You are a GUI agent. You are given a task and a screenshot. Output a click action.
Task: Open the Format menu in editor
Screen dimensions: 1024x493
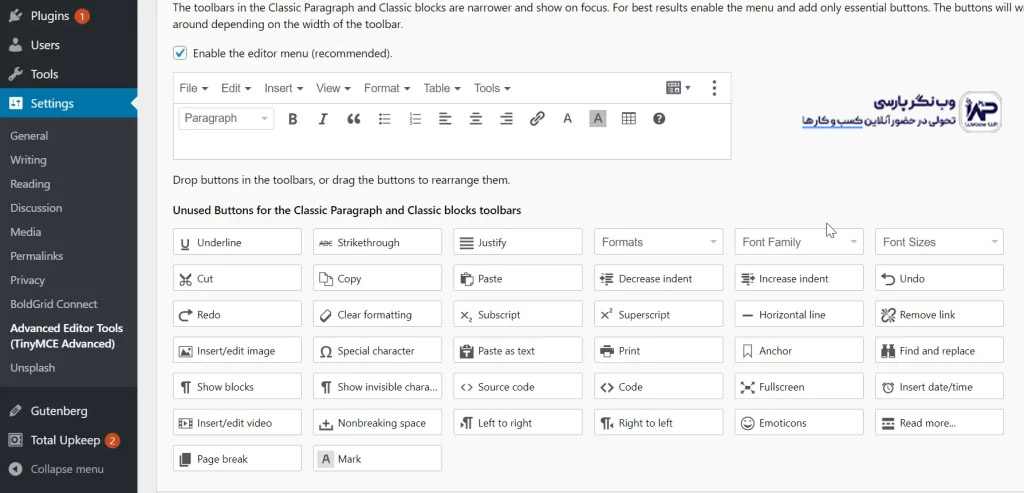tap(387, 88)
